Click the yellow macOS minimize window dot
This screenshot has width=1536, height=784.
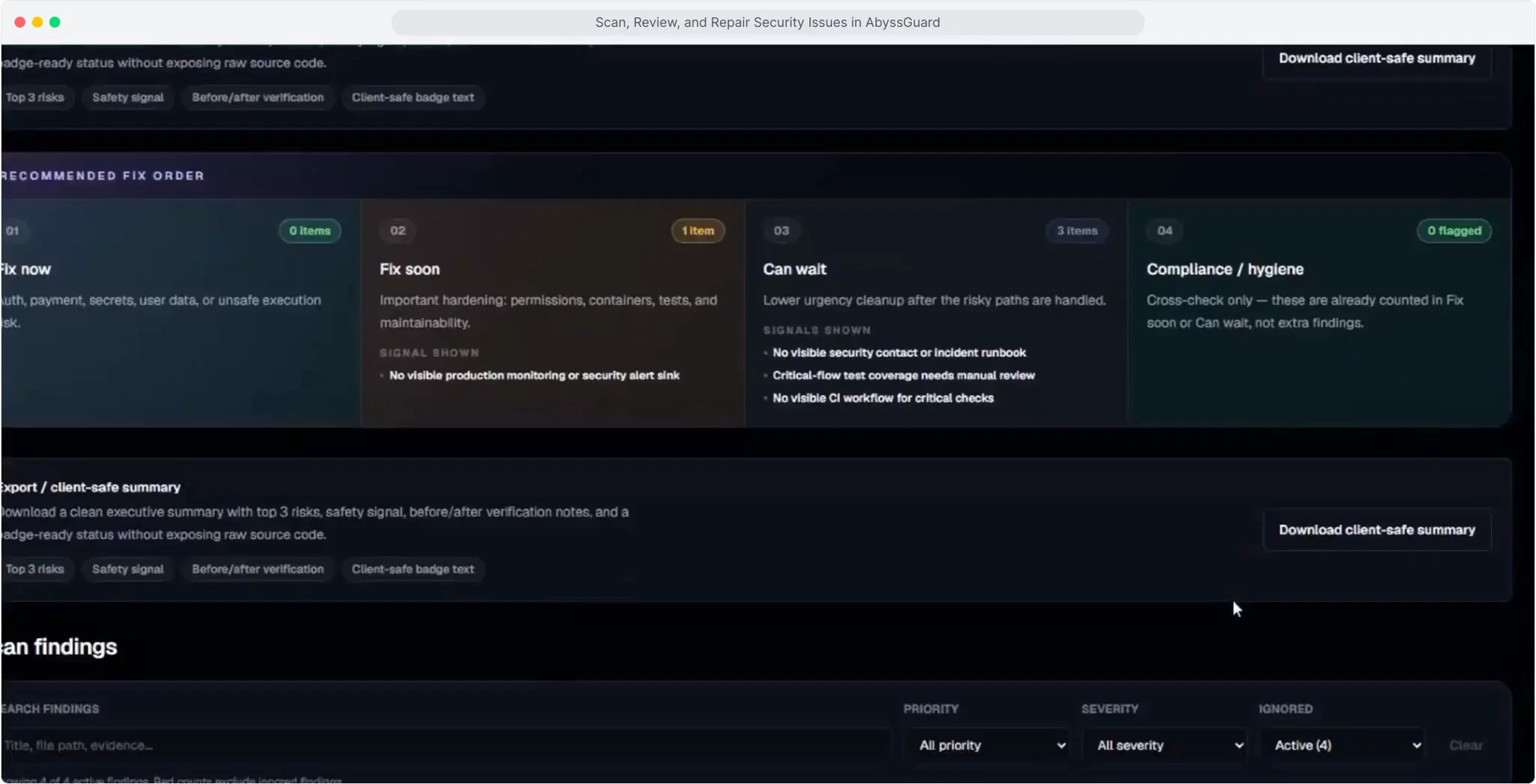pos(37,22)
